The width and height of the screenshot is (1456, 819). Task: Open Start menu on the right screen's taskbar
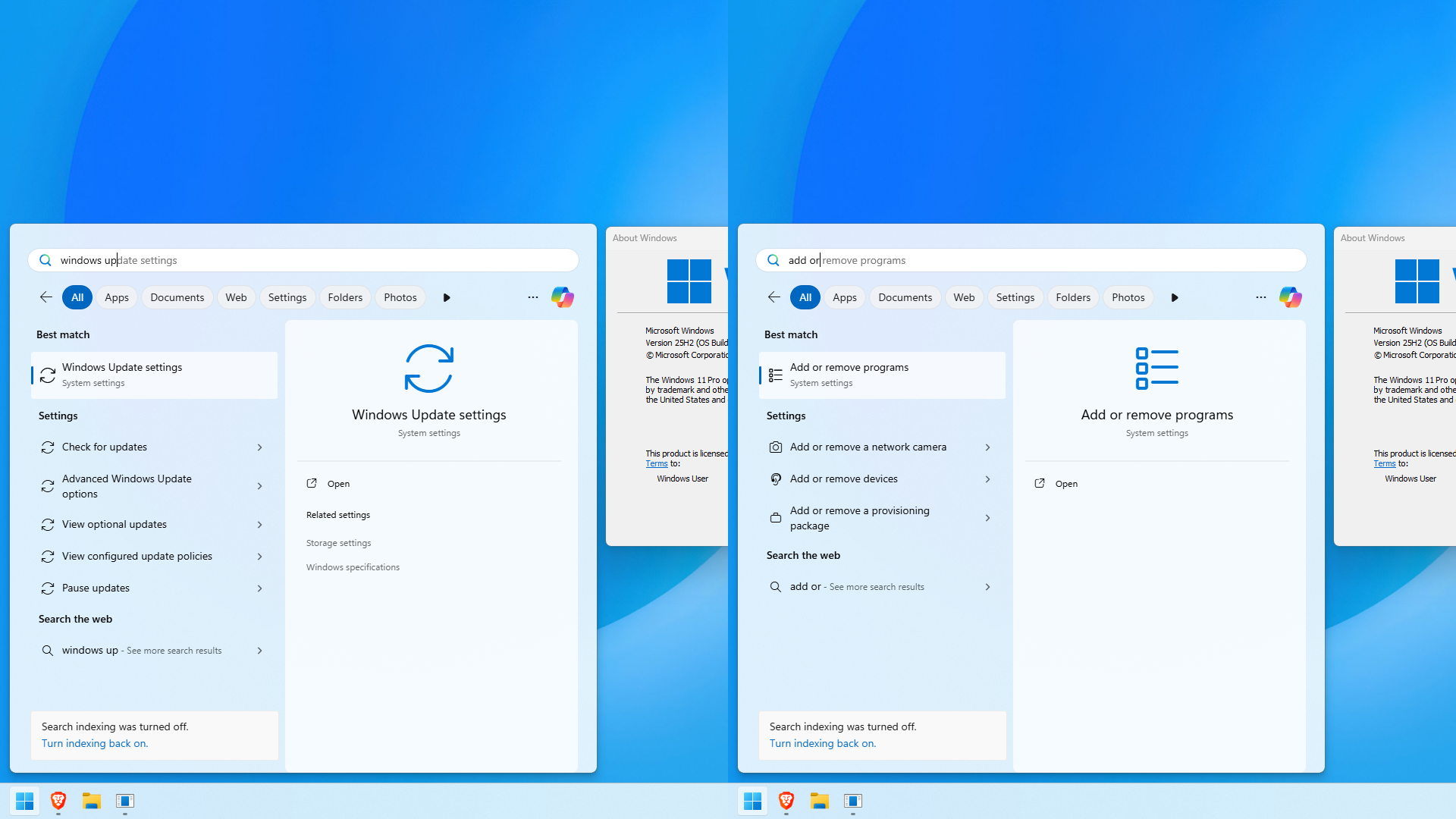[753, 801]
